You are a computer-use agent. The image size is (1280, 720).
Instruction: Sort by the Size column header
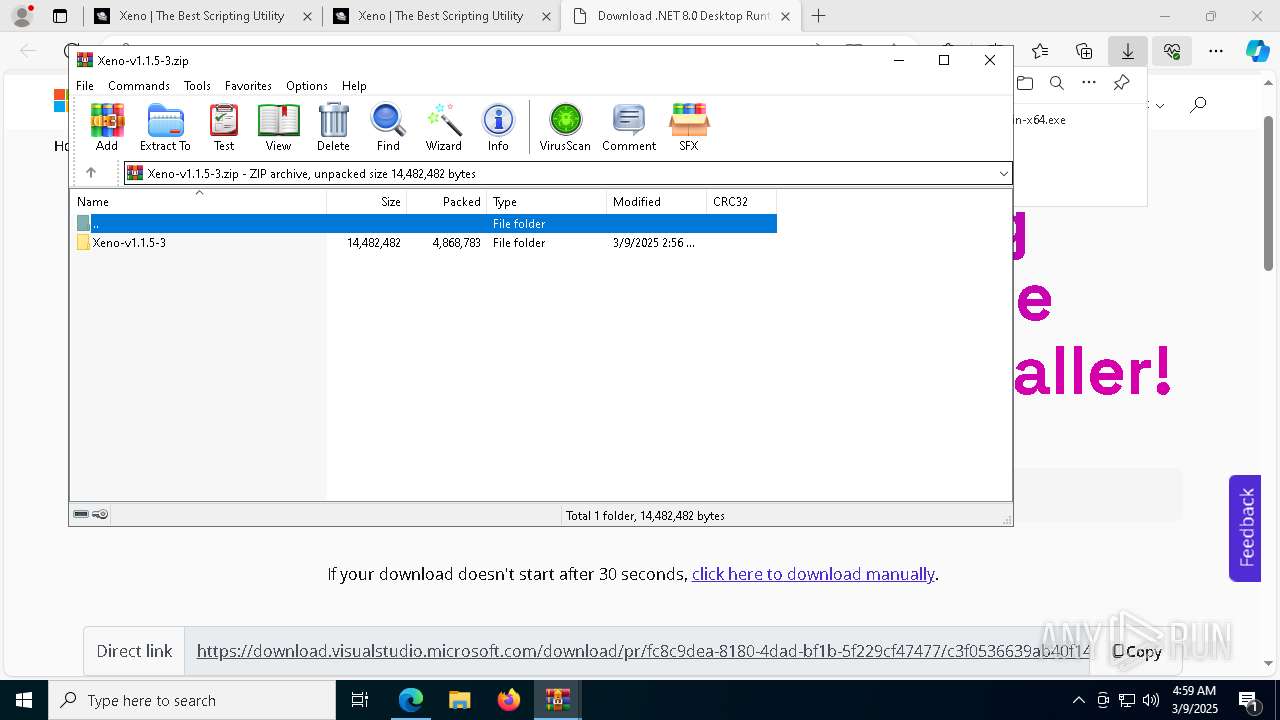coord(367,202)
